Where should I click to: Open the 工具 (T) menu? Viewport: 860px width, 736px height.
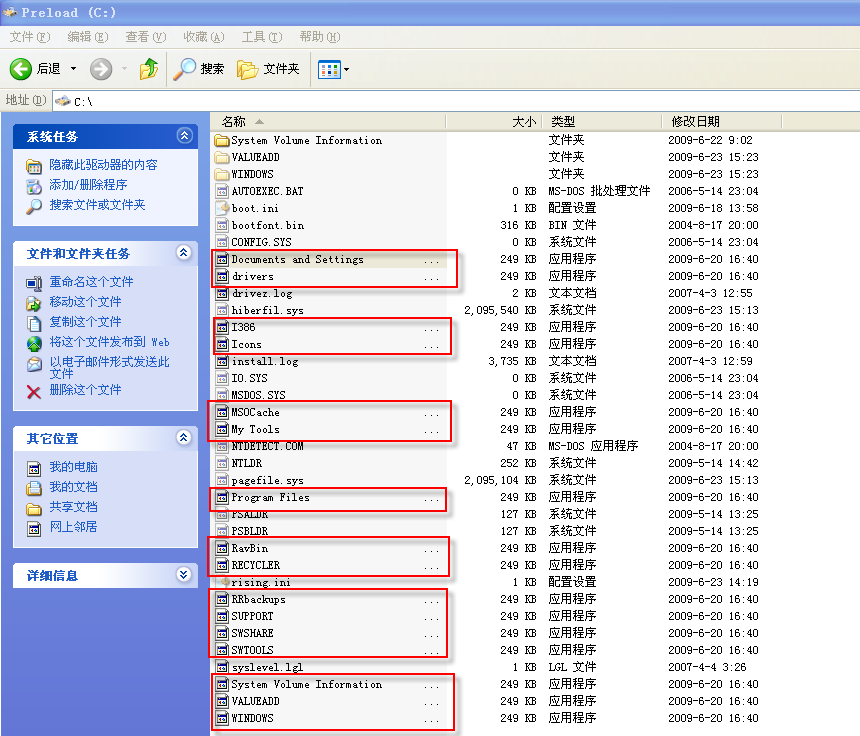tap(262, 37)
